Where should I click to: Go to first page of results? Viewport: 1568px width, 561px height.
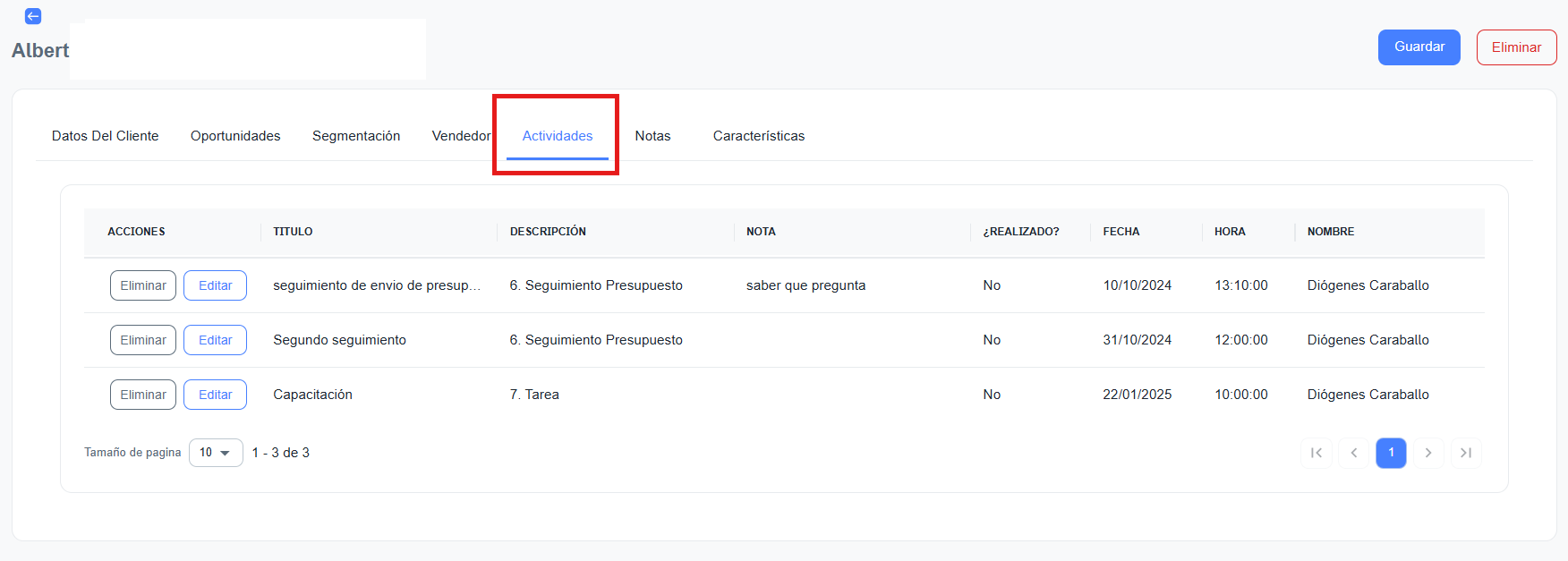pos(1316,453)
